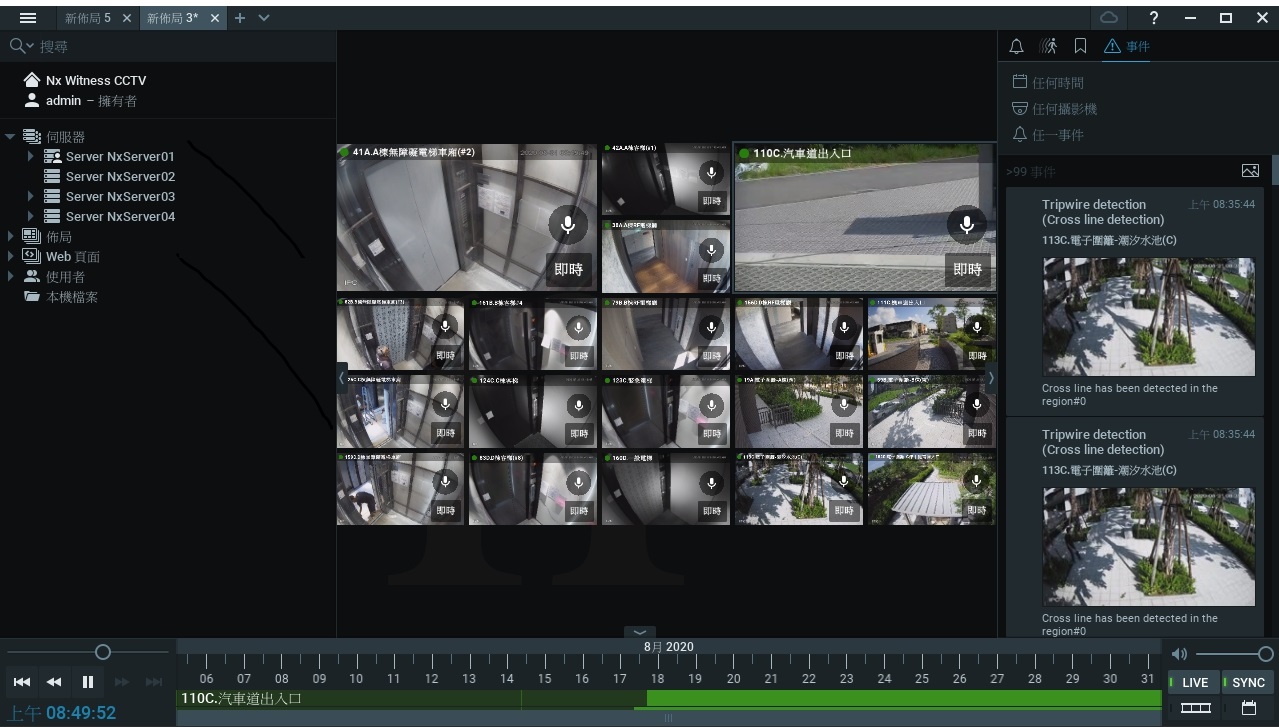The height and width of the screenshot is (727, 1279).
Task: Open the layout tabs list chevron
Action: (x=264, y=18)
